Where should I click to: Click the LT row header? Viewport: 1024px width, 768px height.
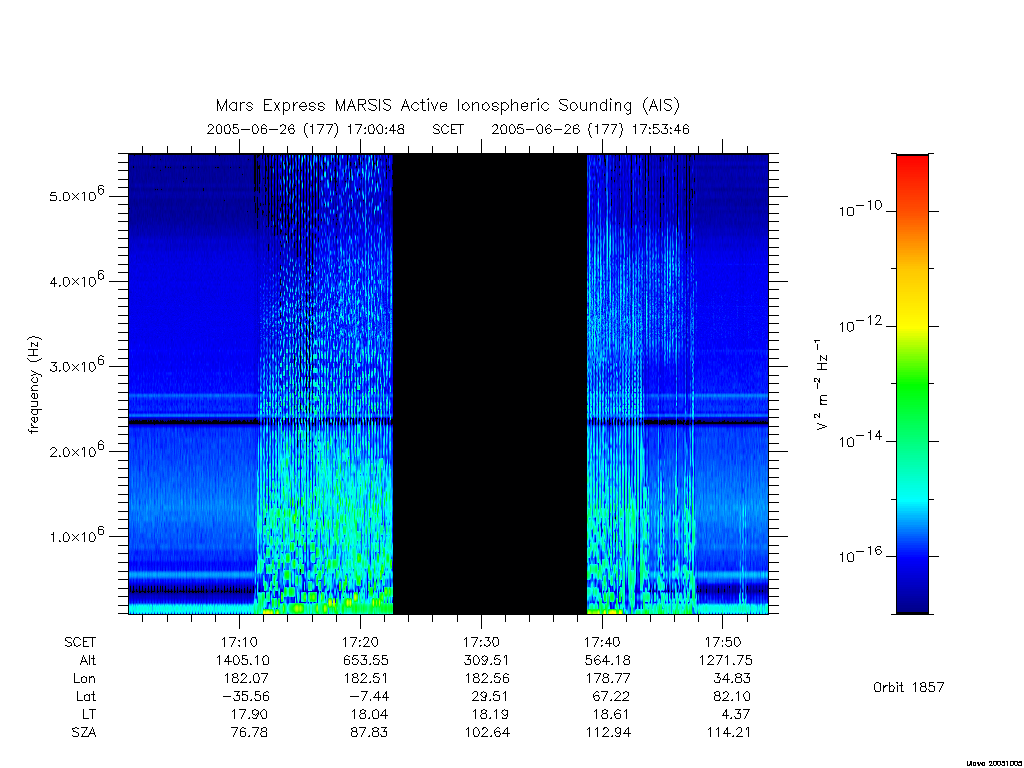coord(89,714)
